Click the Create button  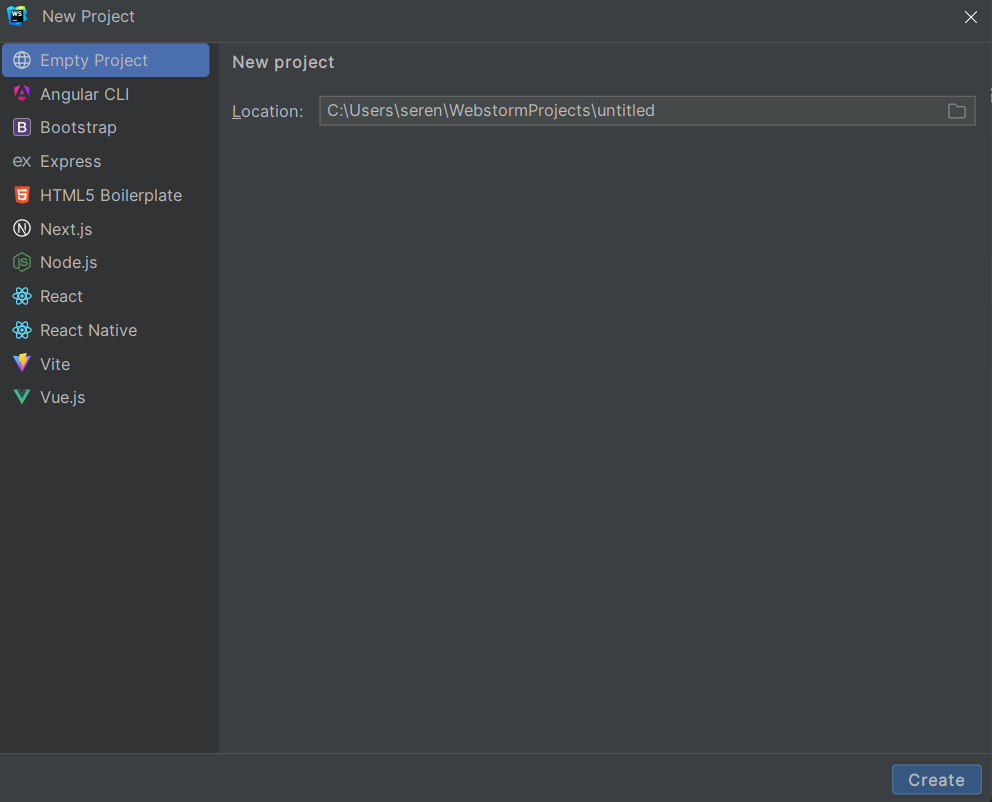[x=936, y=780]
